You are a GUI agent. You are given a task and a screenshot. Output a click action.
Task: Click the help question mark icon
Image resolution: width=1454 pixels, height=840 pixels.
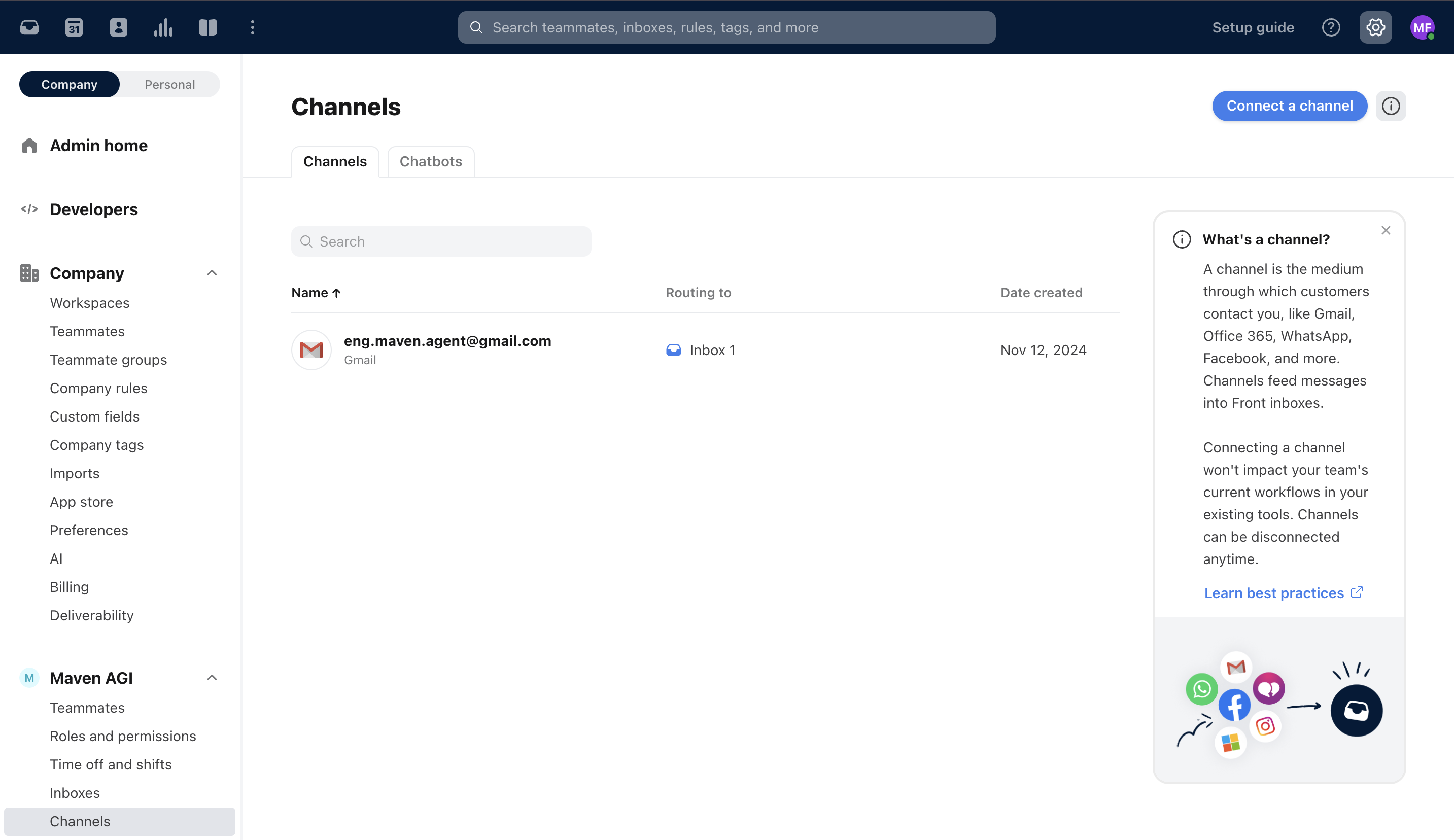click(x=1331, y=27)
